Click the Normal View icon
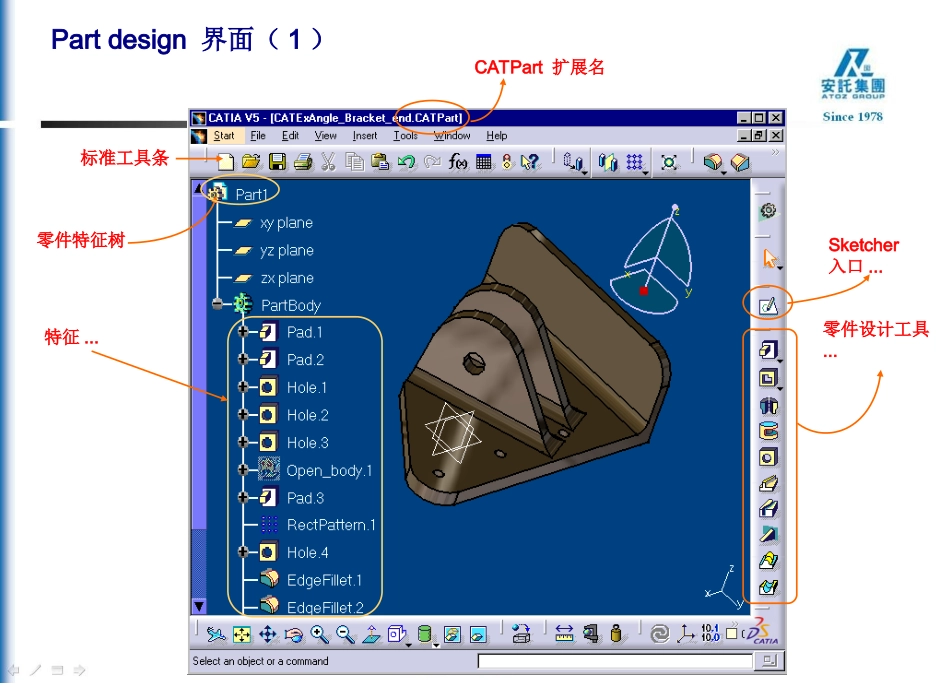Screen dimensions: 950x687 click(371, 634)
